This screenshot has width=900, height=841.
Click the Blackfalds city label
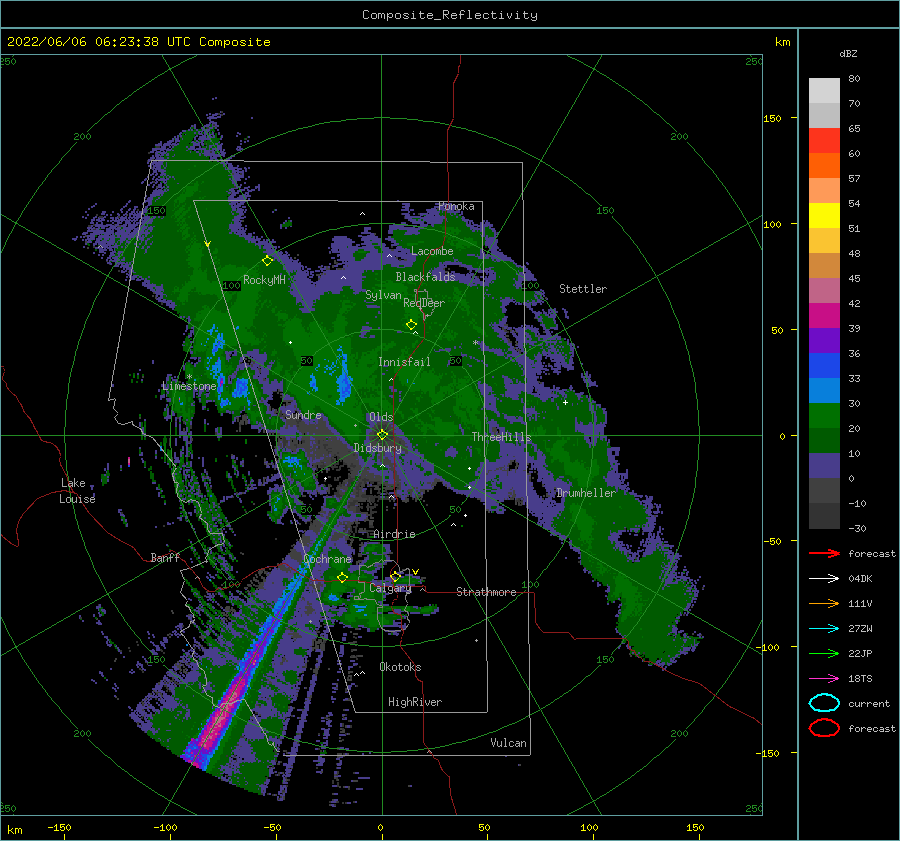coord(425,277)
